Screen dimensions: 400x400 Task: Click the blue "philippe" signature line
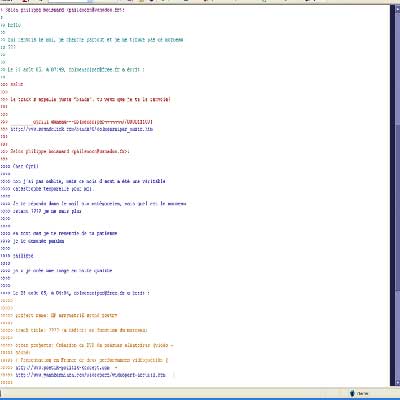(x=23, y=256)
